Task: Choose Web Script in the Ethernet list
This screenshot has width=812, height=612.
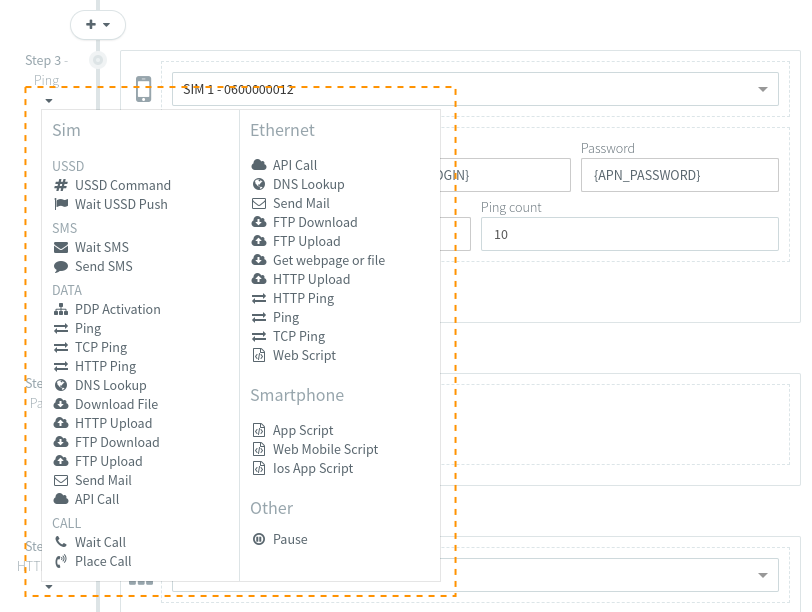Action: click(304, 355)
